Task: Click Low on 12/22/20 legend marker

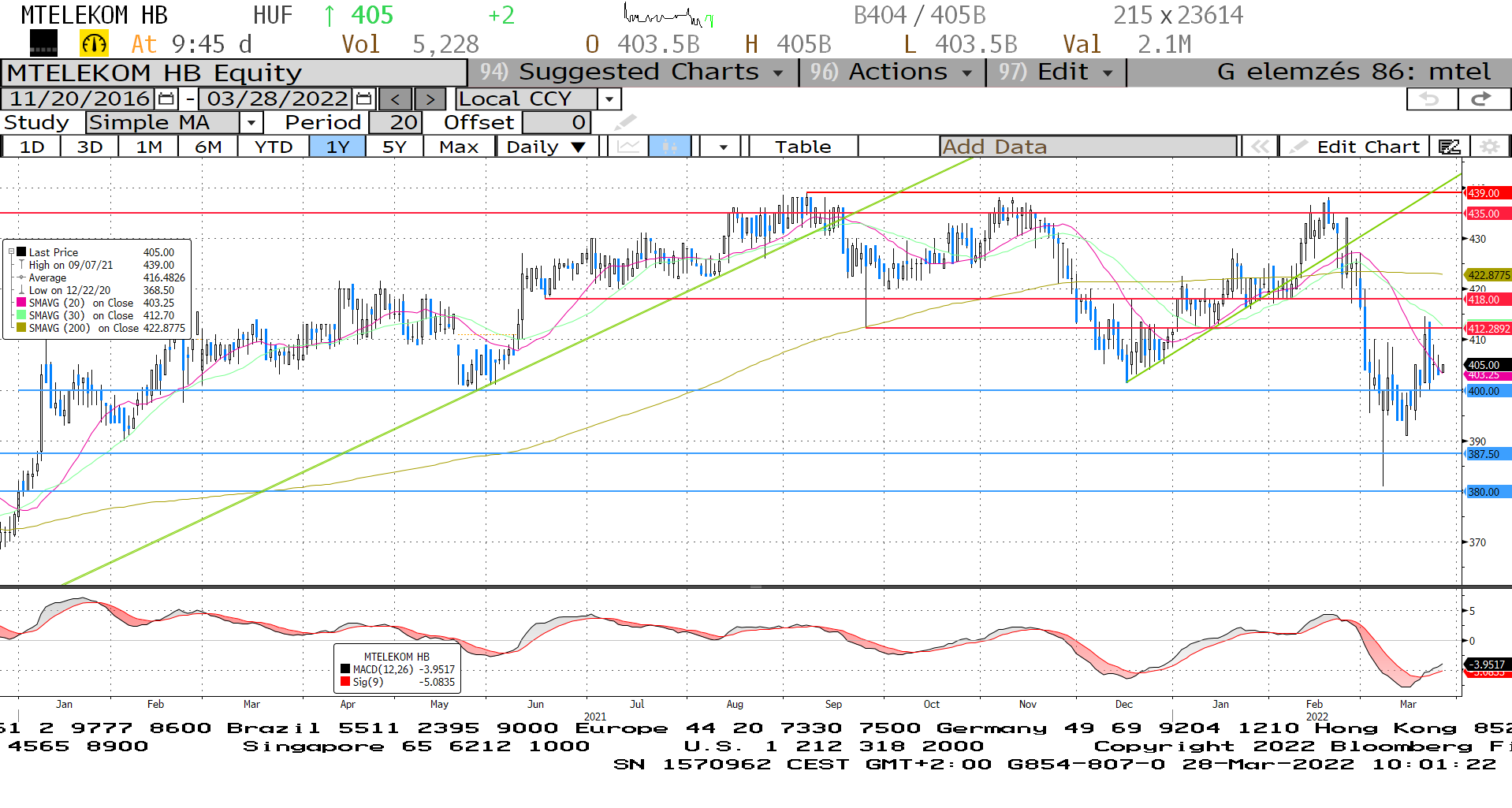Action: tap(21, 290)
